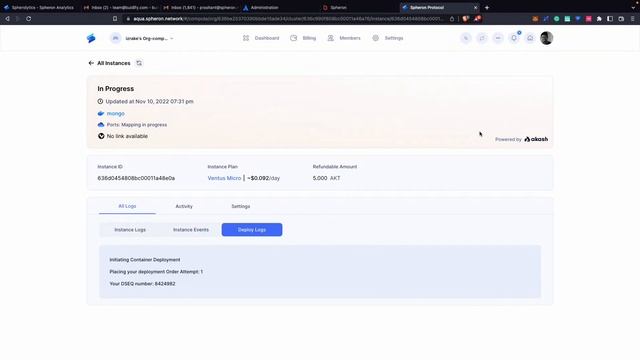Click the bookmark icon in address bar
Image resolution: width=640 pixels, height=360 pixels.
[x=115, y=18]
